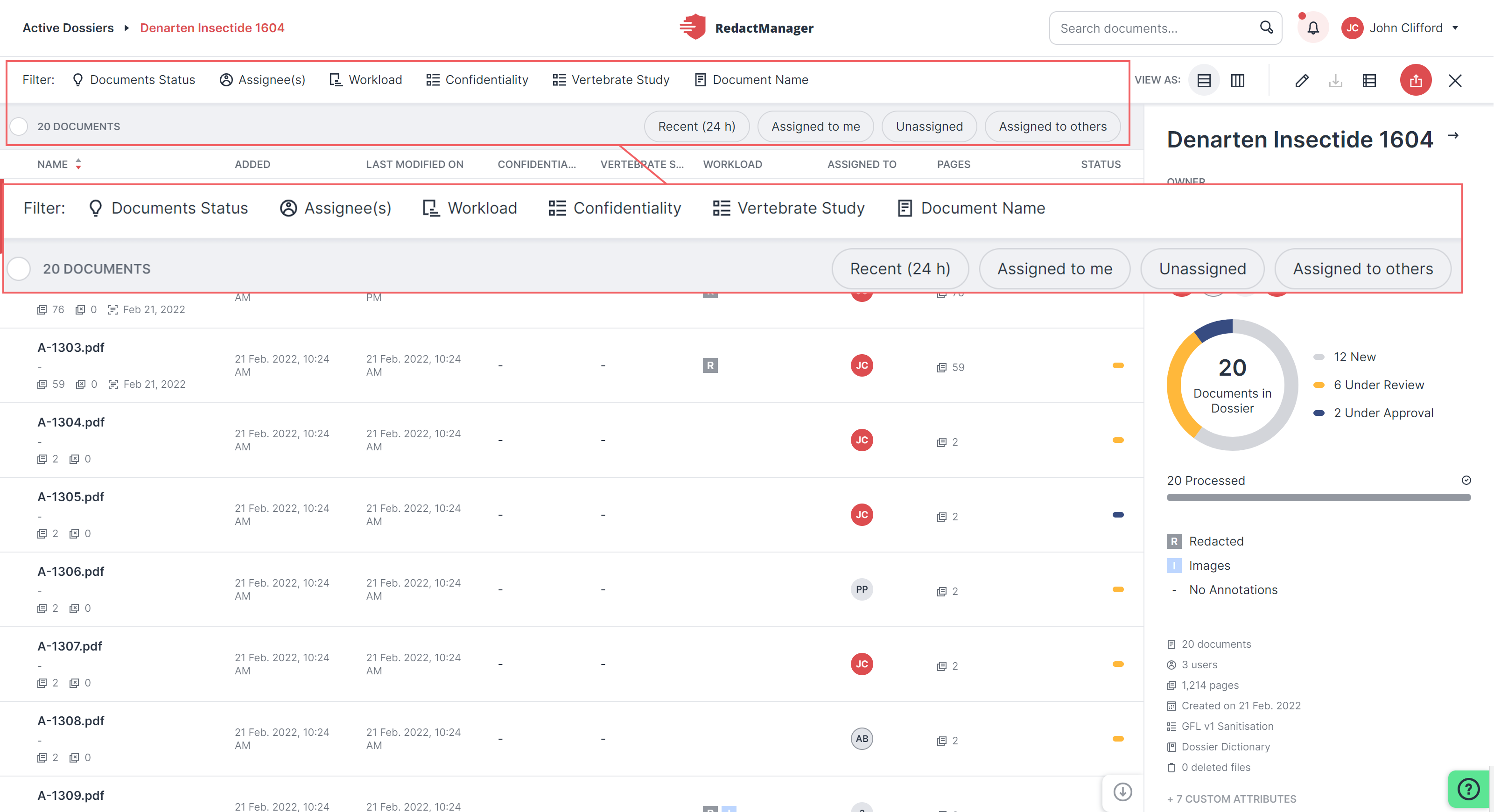Click the JC assignee avatar for A-1307.pdf
This screenshot has height=812, width=1494.
coord(862,664)
